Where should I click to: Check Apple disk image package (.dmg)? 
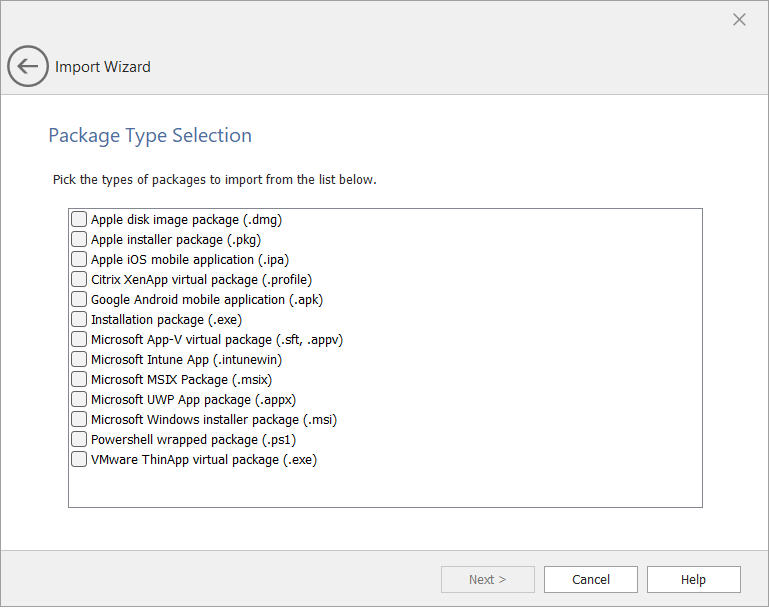(x=79, y=219)
